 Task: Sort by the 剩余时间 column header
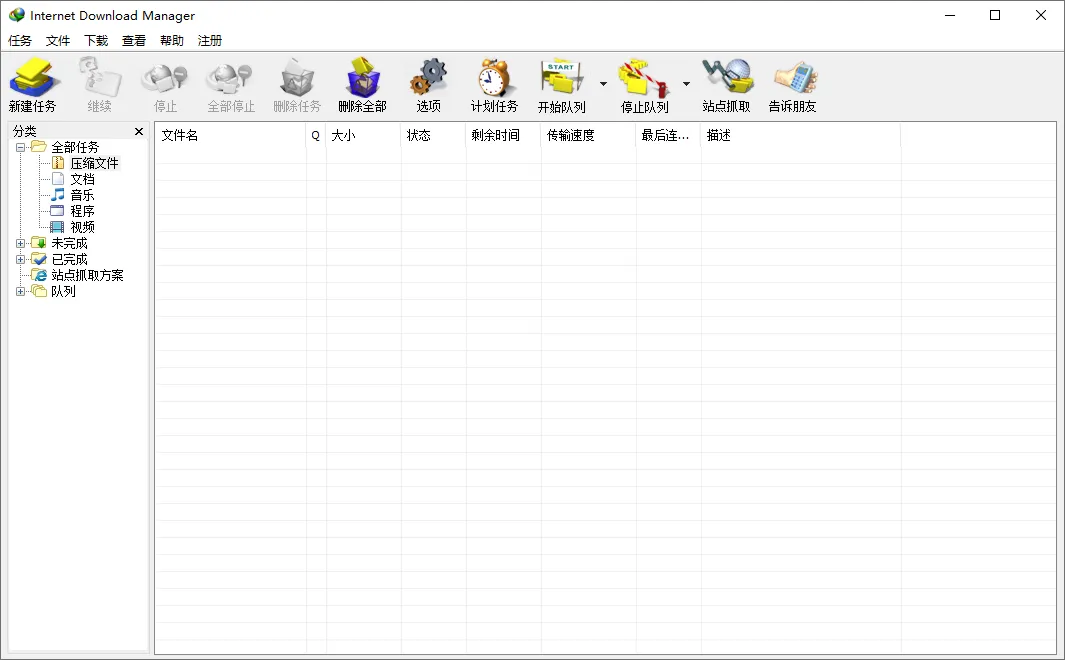pyautogui.click(x=503, y=135)
